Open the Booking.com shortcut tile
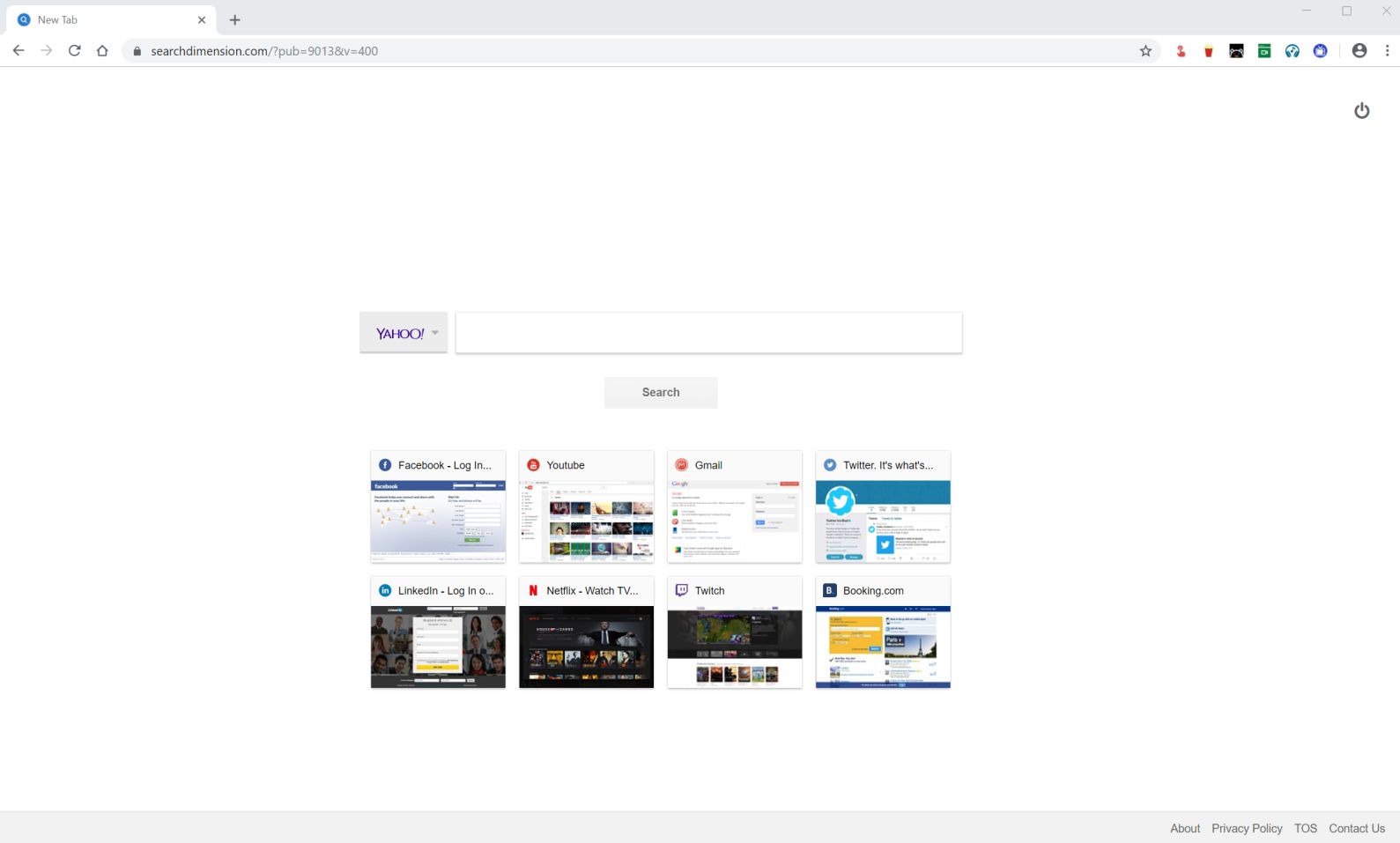Image resolution: width=1400 pixels, height=843 pixels. [x=883, y=632]
